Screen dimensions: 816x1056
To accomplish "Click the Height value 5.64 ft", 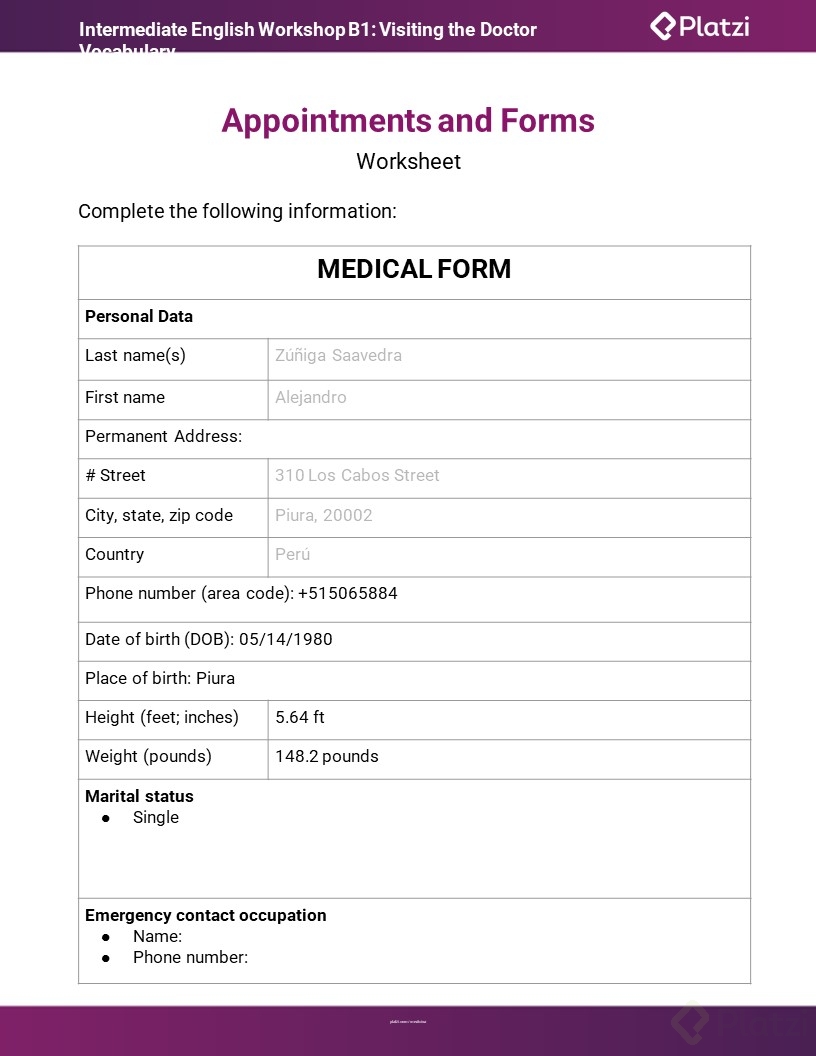I will (300, 718).
